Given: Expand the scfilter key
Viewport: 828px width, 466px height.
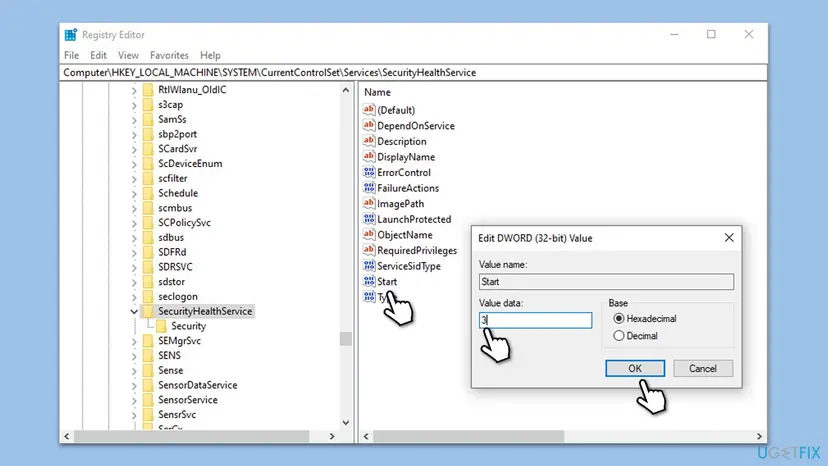Looking at the screenshot, I should [x=134, y=179].
